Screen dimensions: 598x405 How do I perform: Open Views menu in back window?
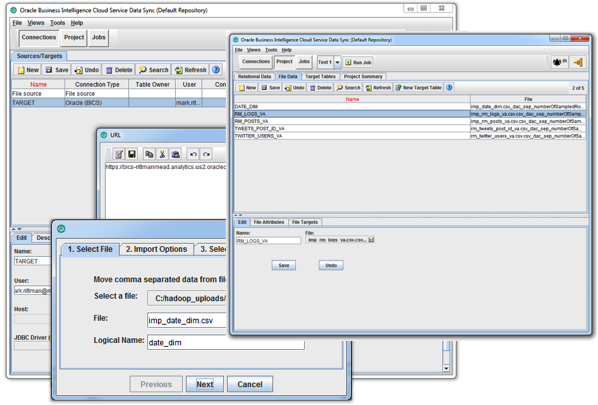coord(36,23)
